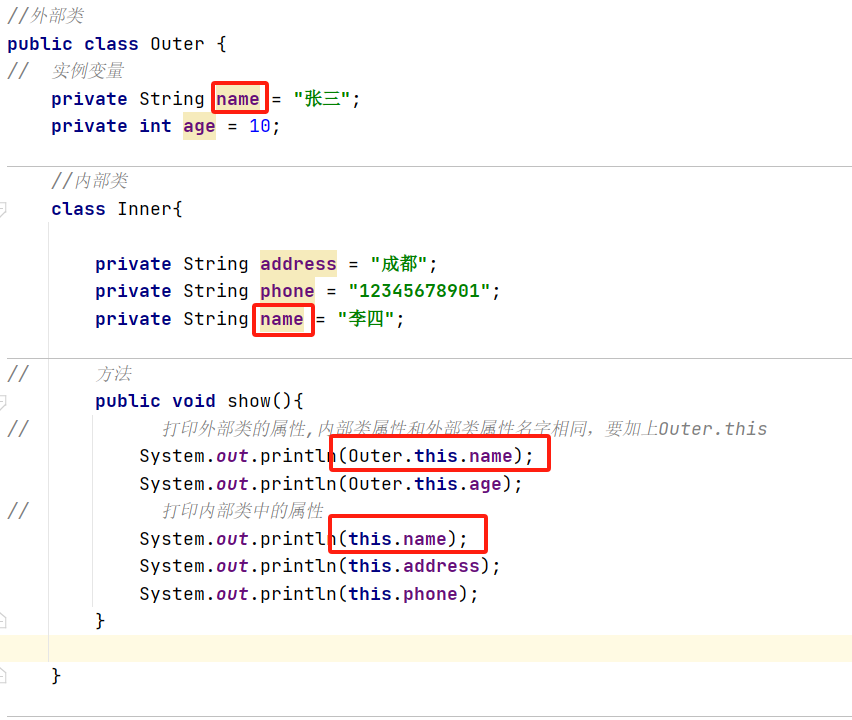Click phone in println(this.phone)
The width and height of the screenshot is (852, 720).
430,594
